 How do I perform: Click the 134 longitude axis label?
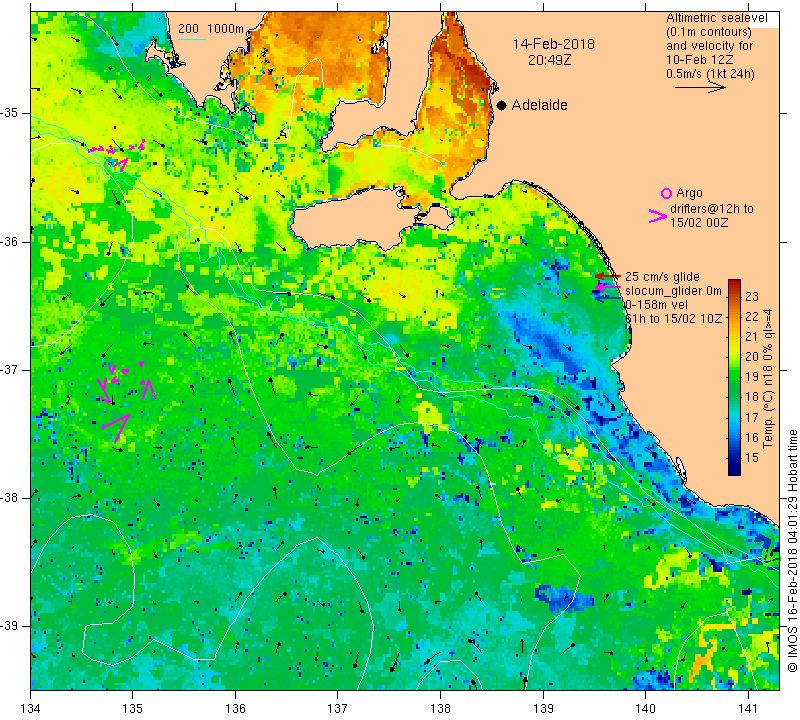pos(31,708)
